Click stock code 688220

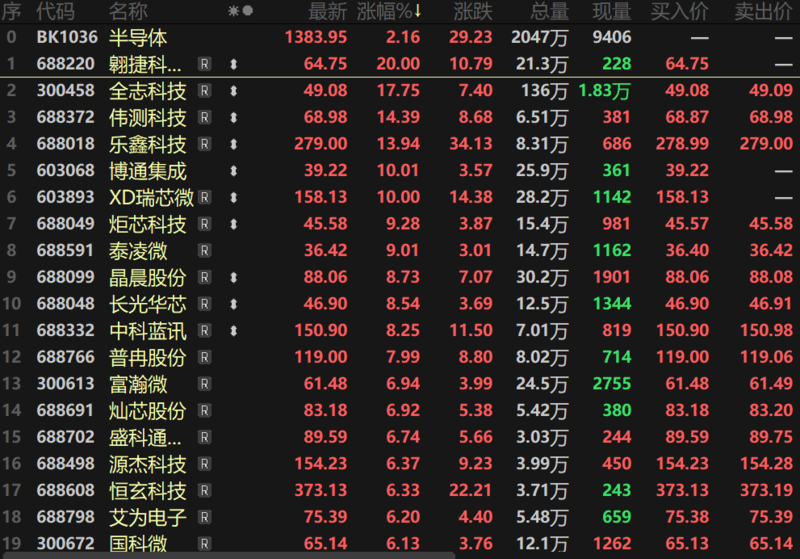click(x=65, y=64)
